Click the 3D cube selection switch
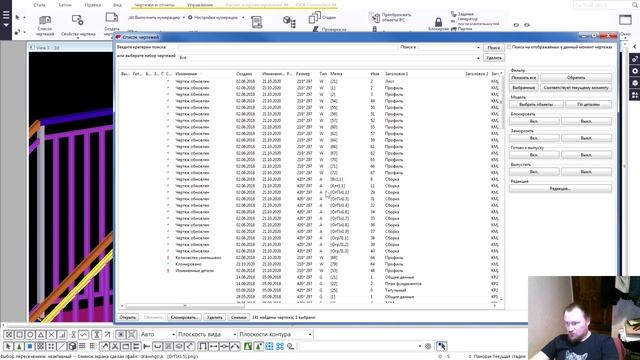Screen dimensions: 640x360 tap(72, 346)
